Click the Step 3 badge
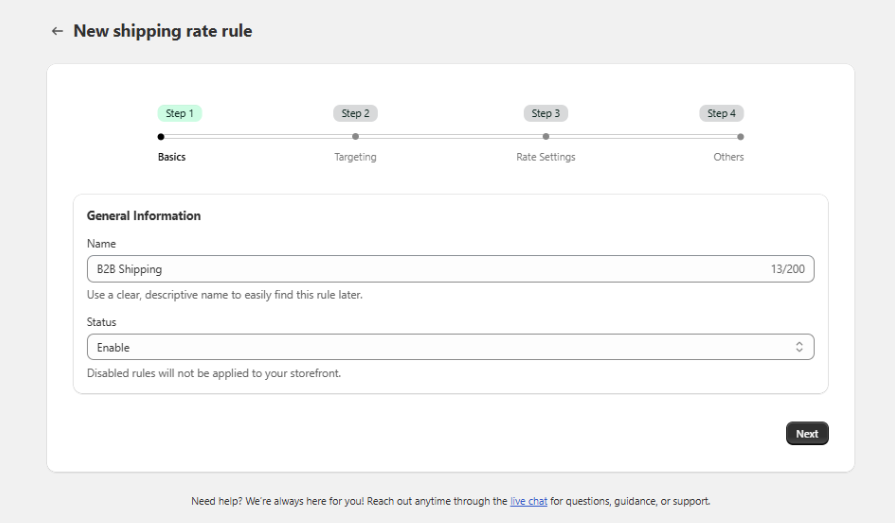This screenshot has height=523, width=895. coord(545,113)
